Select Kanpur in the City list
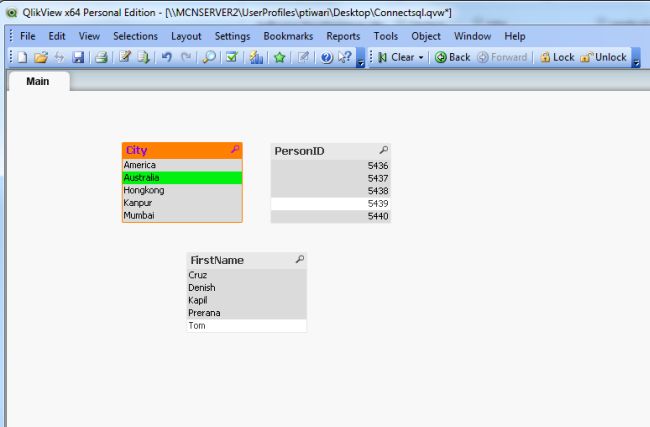This screenshot has width=650, height=427. coord(182,203)
